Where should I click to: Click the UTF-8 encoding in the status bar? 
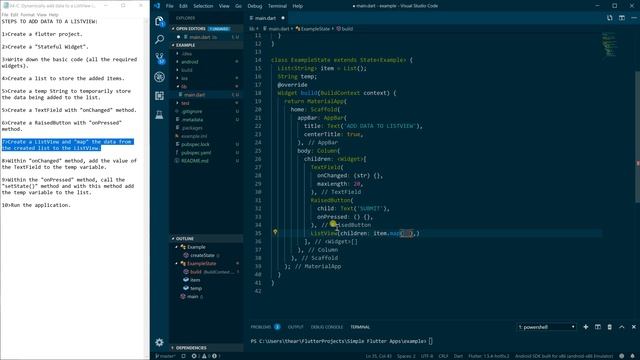coord(427,356)
